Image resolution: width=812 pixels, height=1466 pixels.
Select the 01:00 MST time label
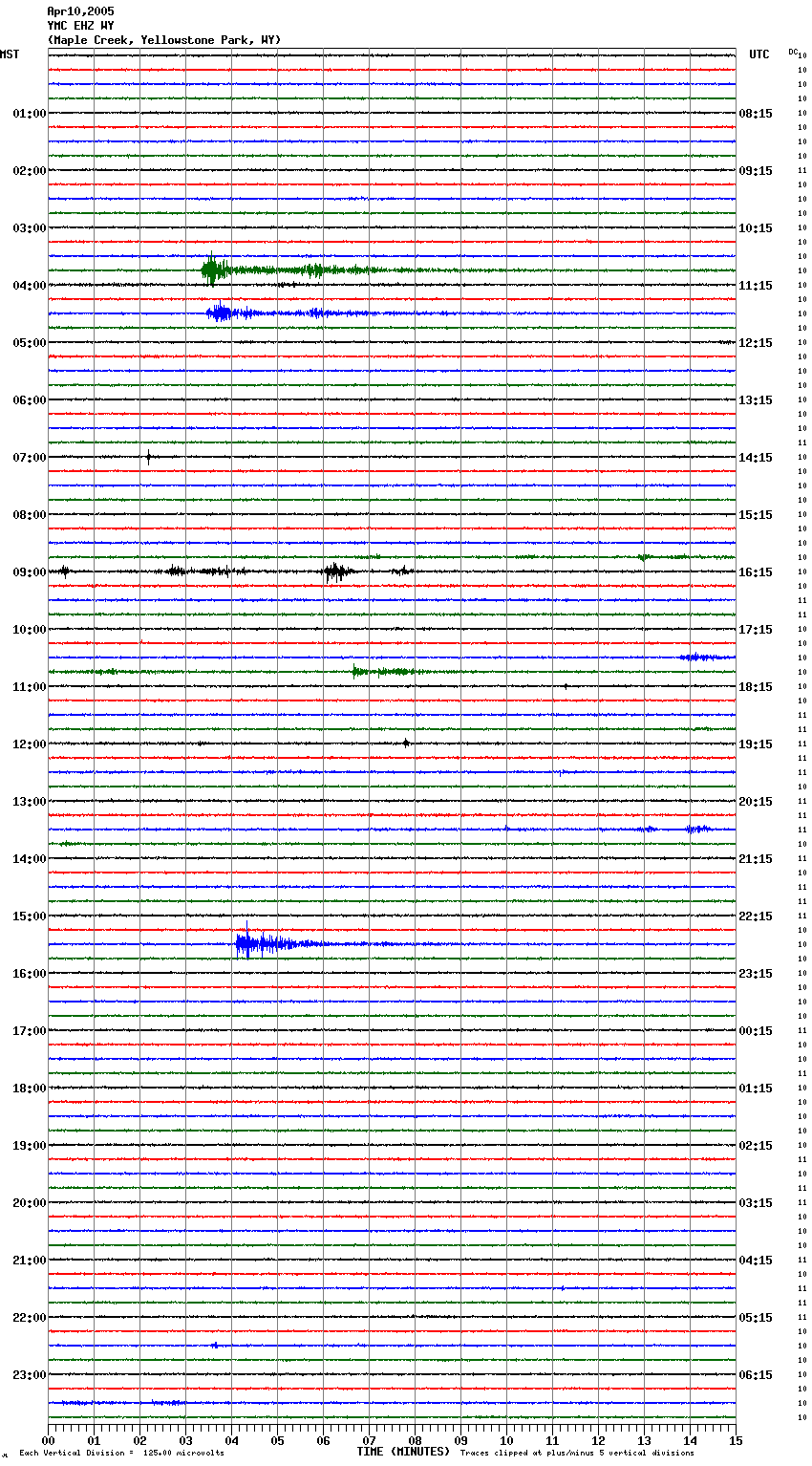click(30, 114)
